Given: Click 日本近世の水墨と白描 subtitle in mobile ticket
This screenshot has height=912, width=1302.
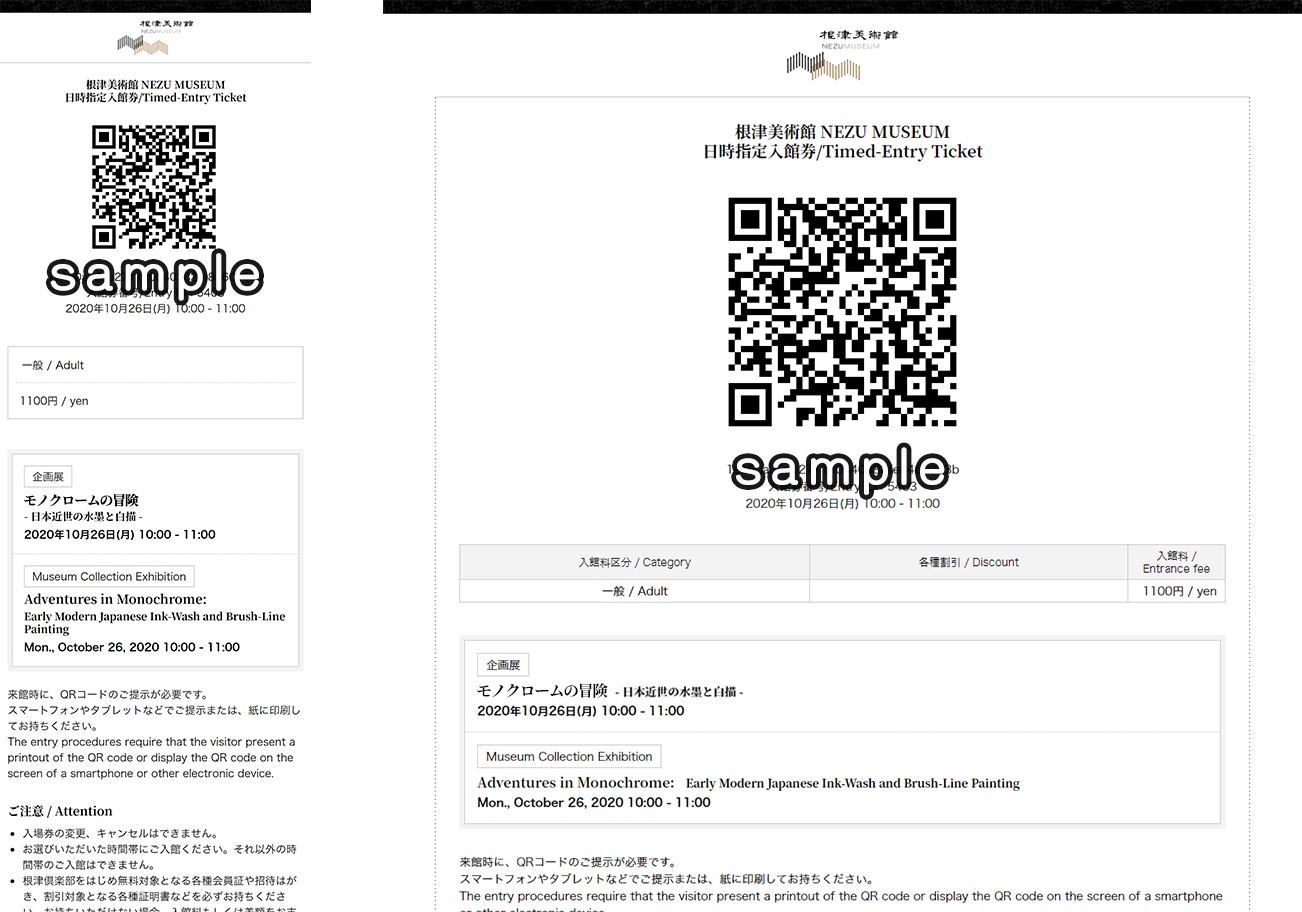Looking at the screenshot, I should [x=84, y=516].
